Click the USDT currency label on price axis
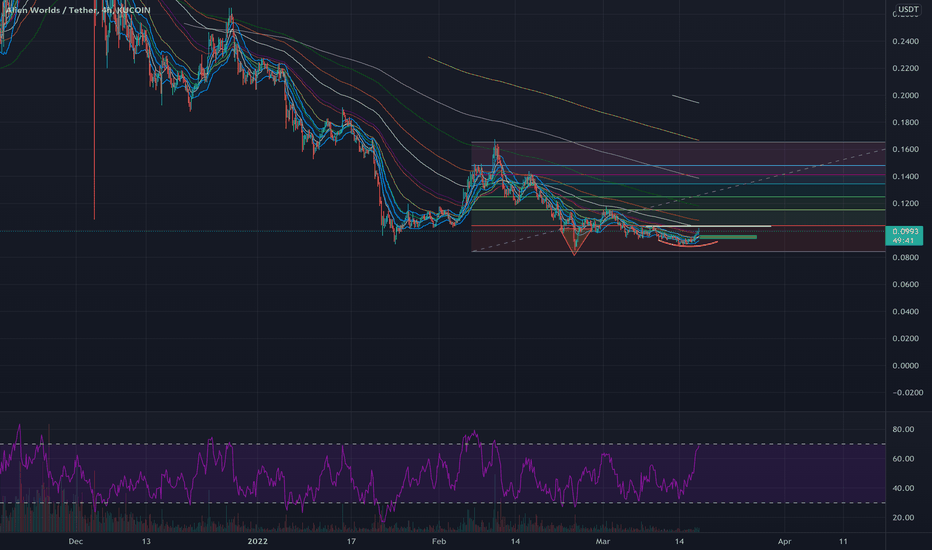932x550 pixels. 908,9
